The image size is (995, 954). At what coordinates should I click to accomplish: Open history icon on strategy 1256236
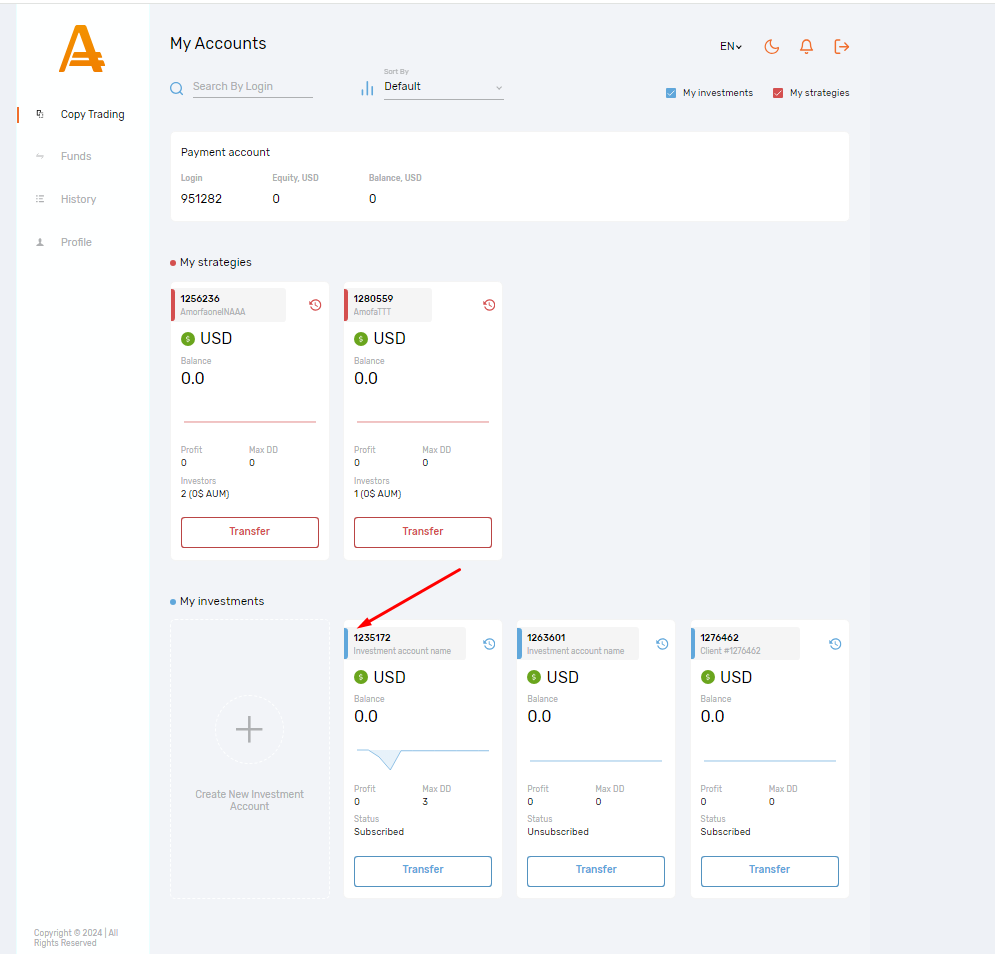coord(315,305)
